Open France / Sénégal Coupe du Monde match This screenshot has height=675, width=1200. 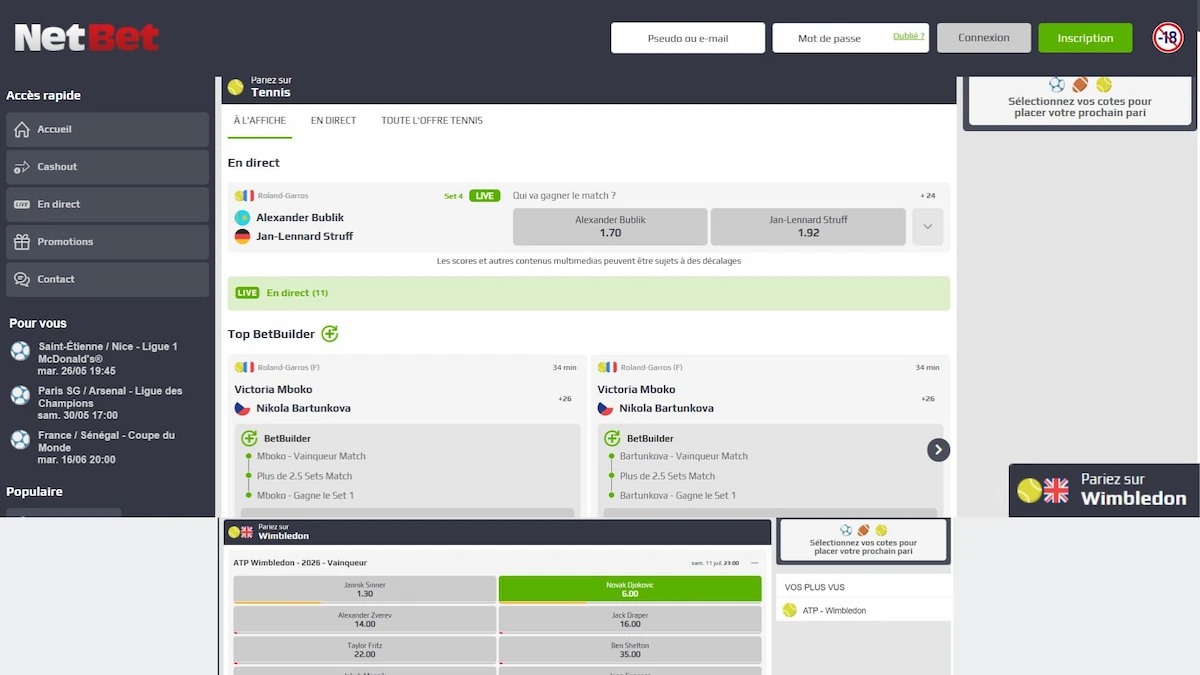[x=108, y=447]
